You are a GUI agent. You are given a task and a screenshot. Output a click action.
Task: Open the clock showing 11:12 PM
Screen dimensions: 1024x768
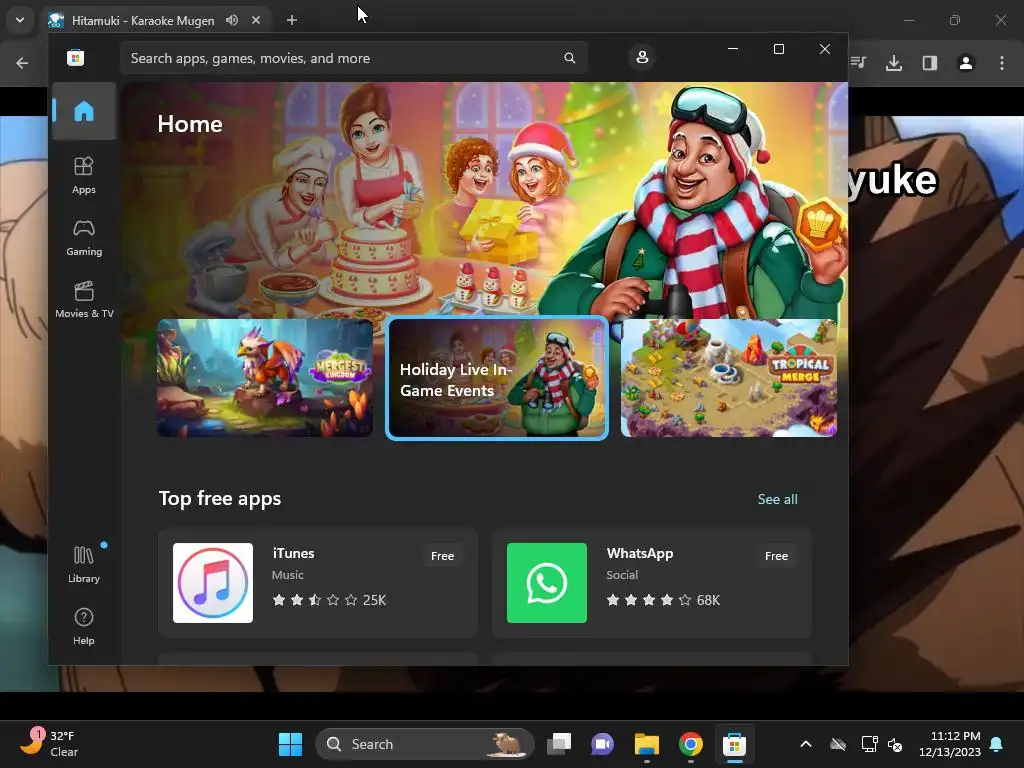[x=950, y=744]
